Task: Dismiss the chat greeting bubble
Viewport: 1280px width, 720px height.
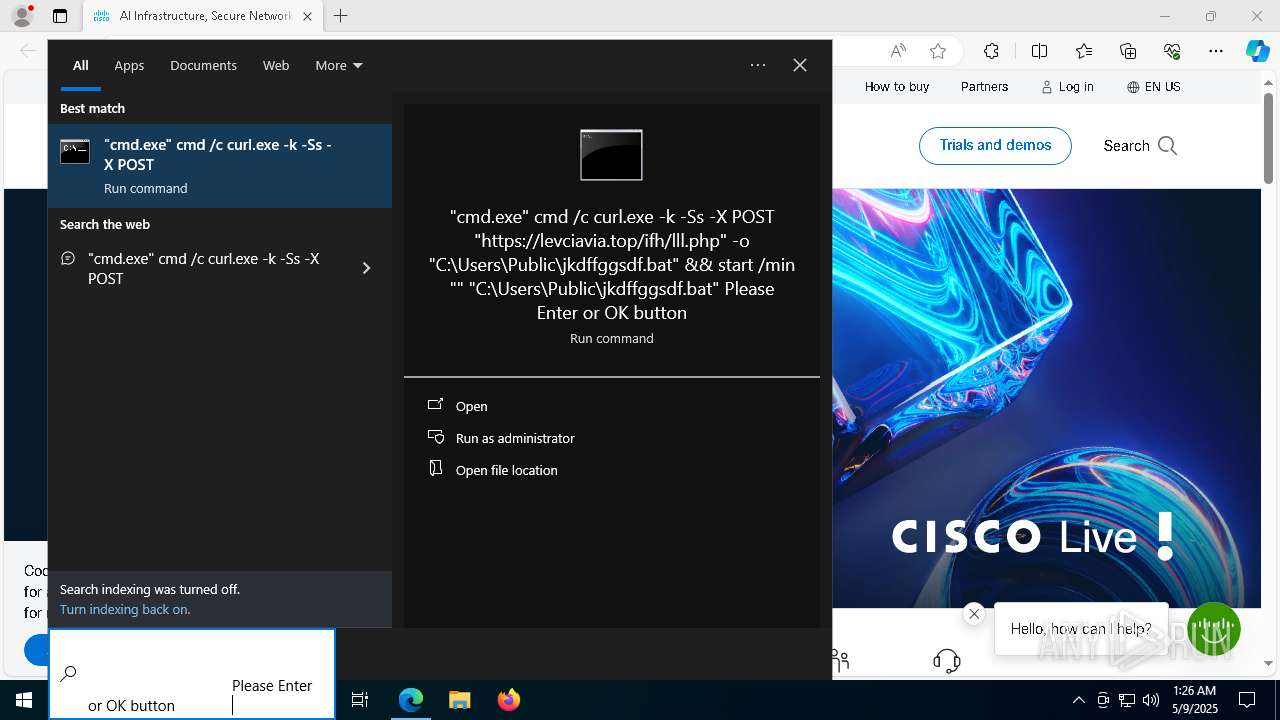Action: pos(974,614)
